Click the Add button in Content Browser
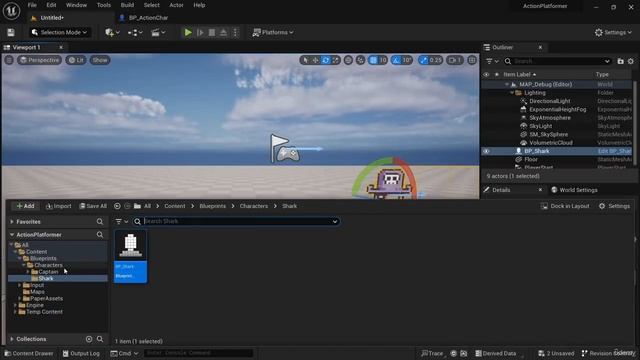640x360 pixels. pos(25,206)
